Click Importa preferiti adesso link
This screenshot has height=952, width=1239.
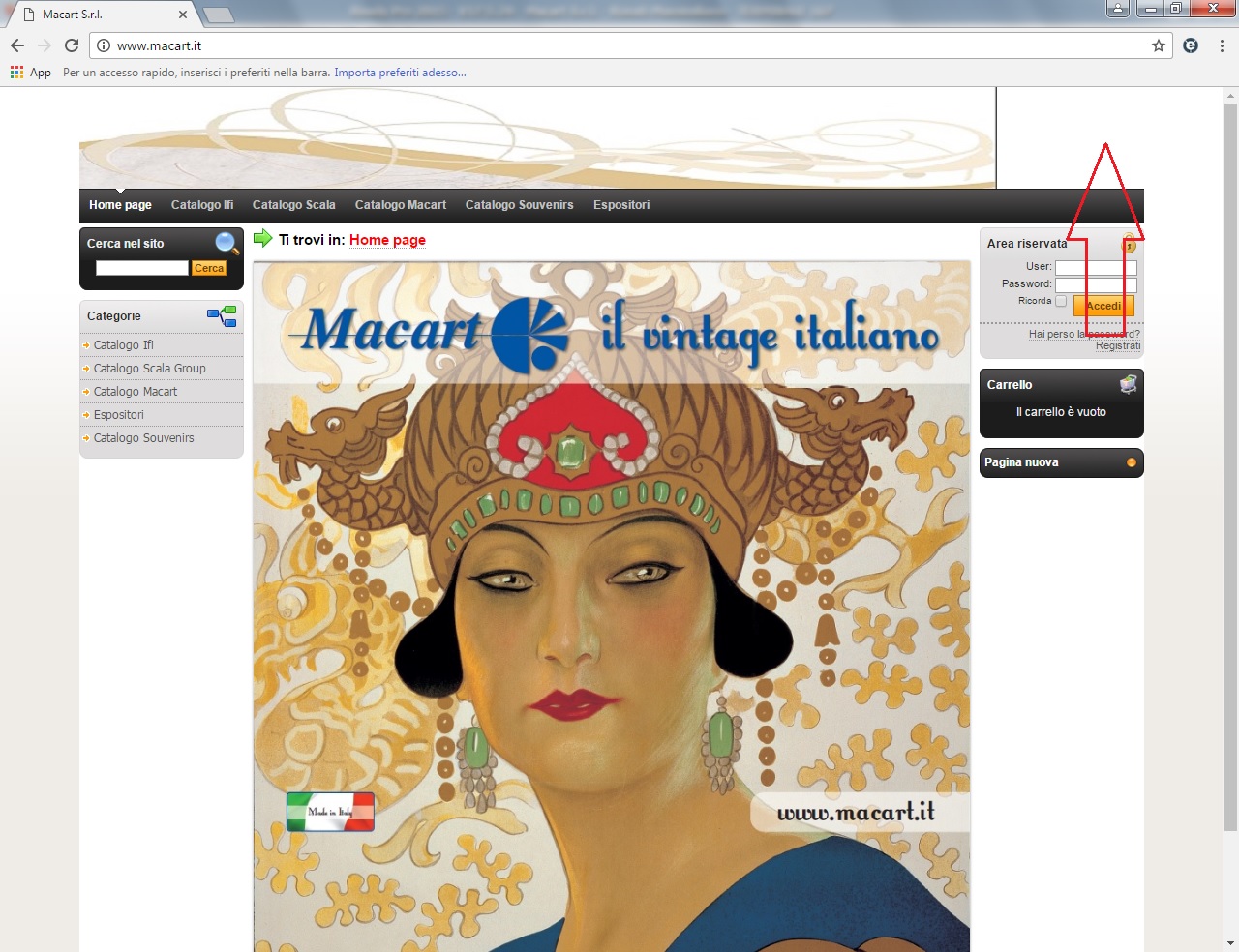400,73
